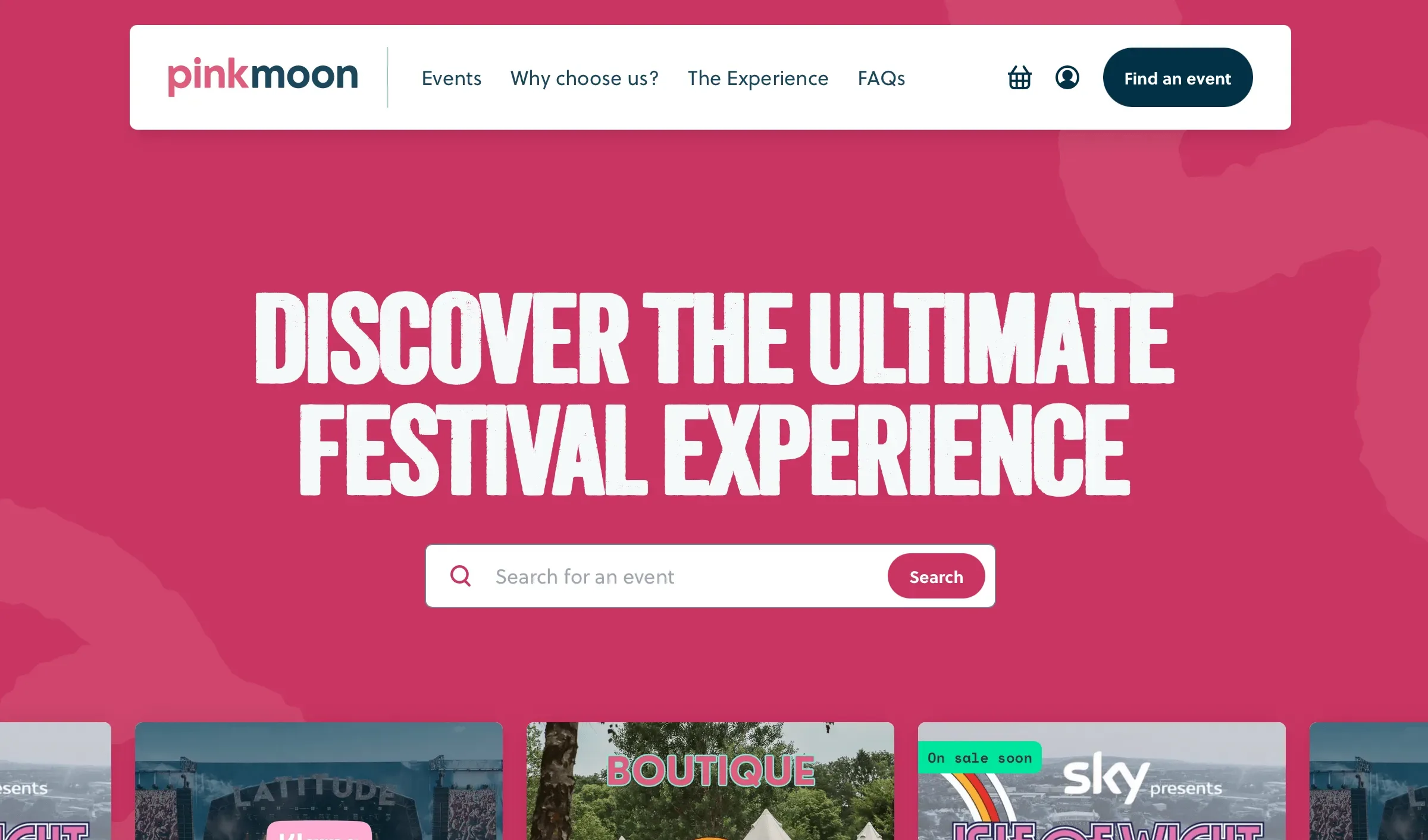Open the Latitude festival card
The height and width of the screenshot is (840, 1428).
pos(319,781)
